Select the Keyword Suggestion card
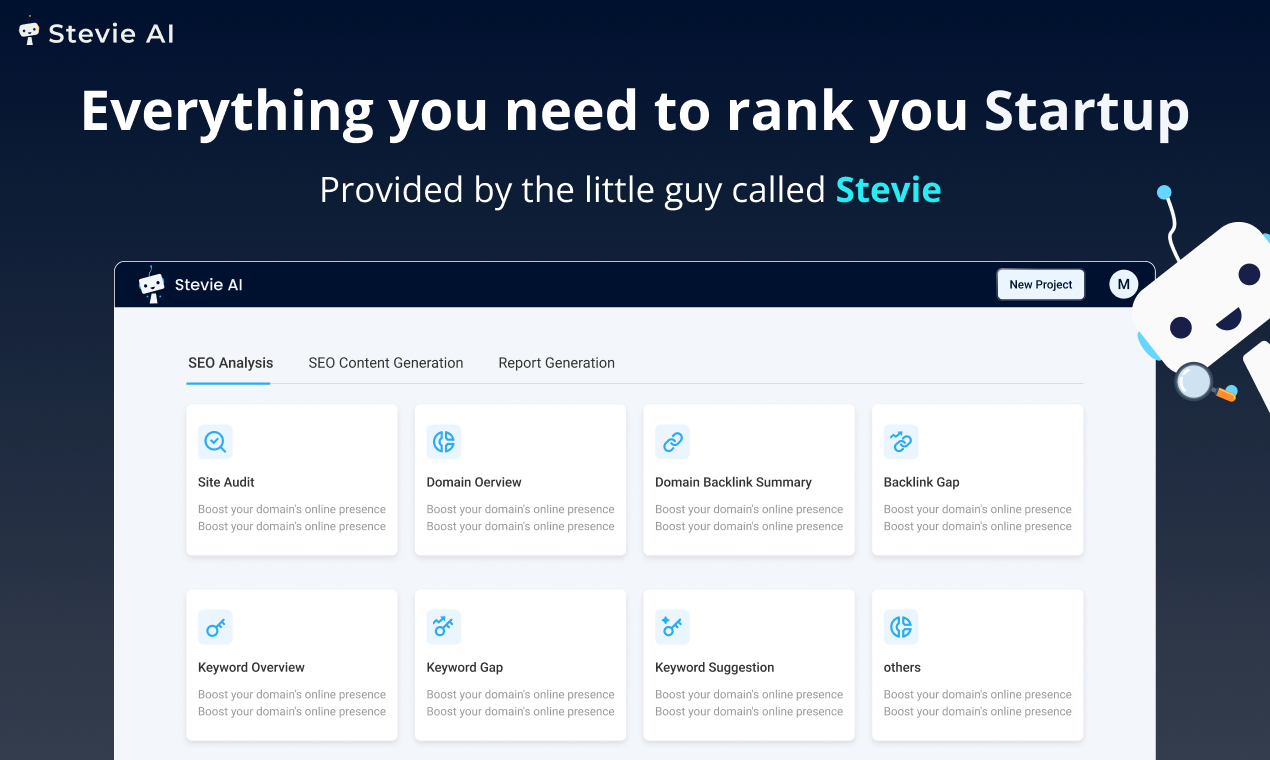This screenshot has width=1270, height=760. (x=748, y=665)
